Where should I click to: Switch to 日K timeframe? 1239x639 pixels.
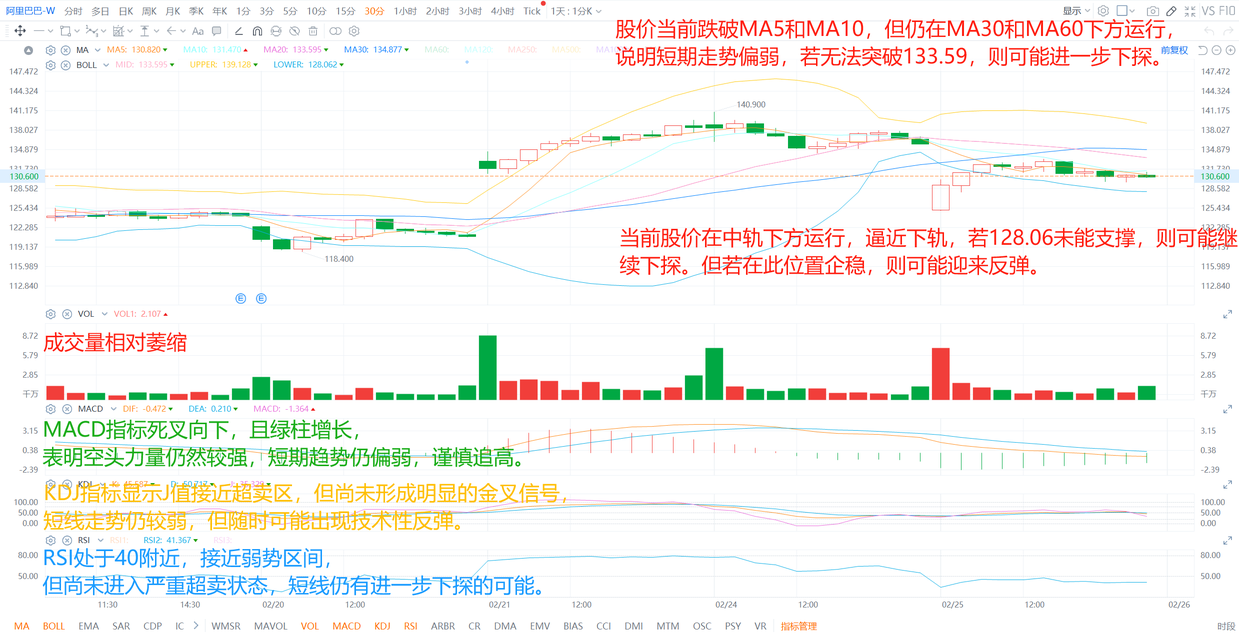tap(125, 11)
